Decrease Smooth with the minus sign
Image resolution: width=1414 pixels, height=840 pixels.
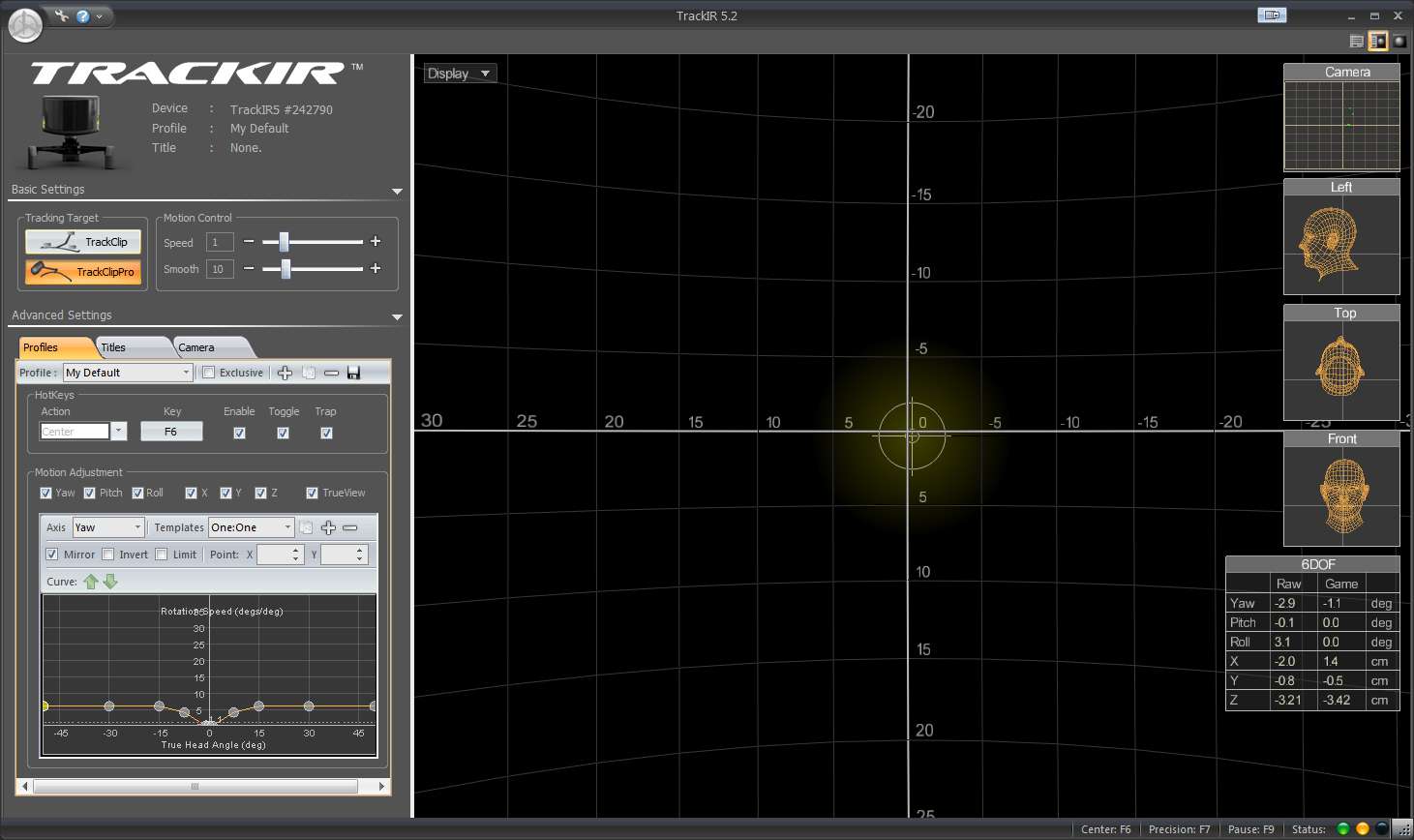(x=249, y=269)
